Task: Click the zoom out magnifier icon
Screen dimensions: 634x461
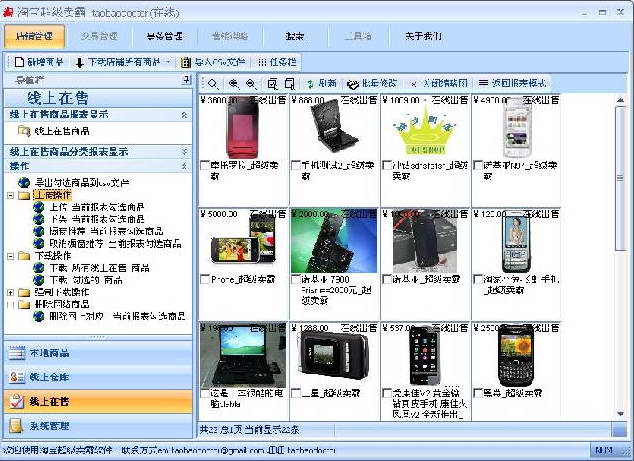Action: tap(251, 84)
